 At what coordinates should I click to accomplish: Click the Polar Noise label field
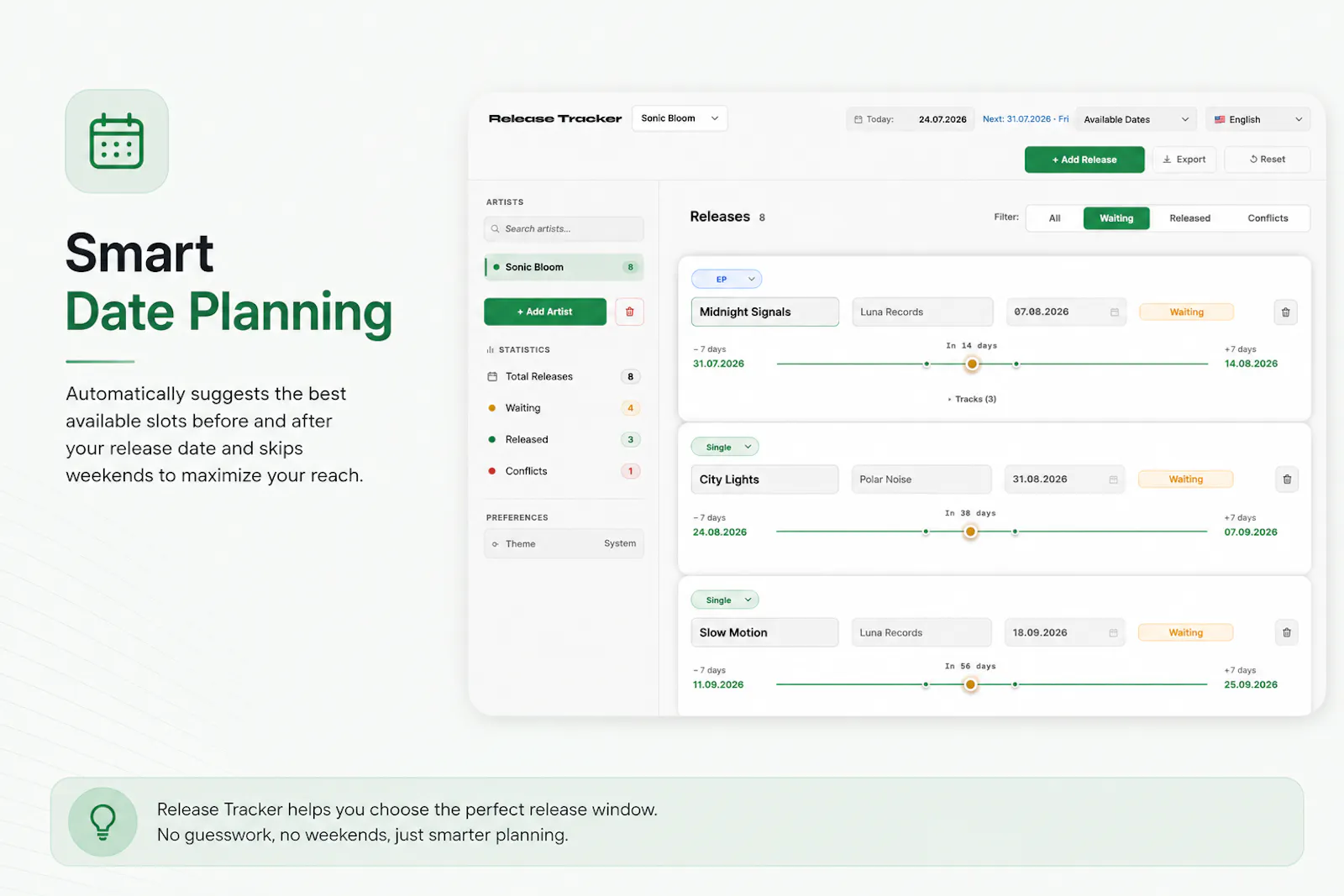tap(921, 479)
